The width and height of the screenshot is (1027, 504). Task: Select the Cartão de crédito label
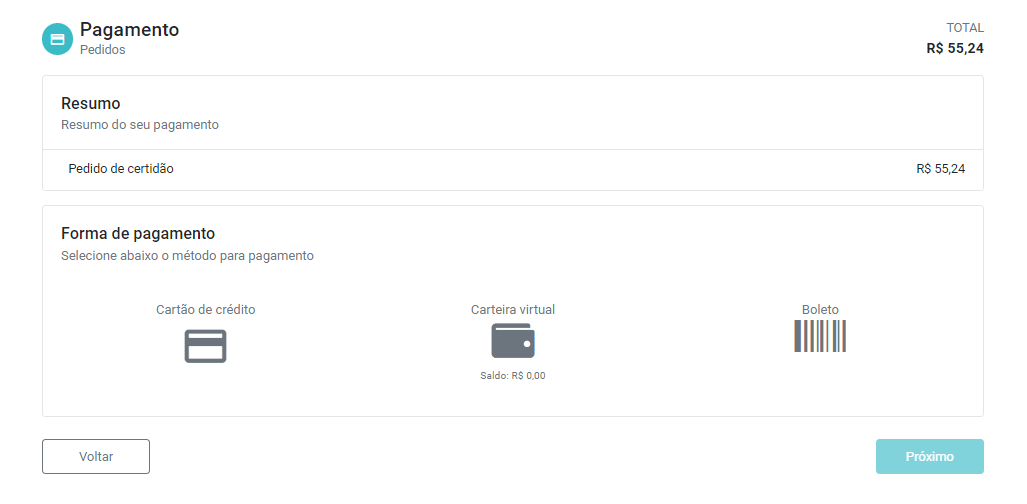coord(206,309)
